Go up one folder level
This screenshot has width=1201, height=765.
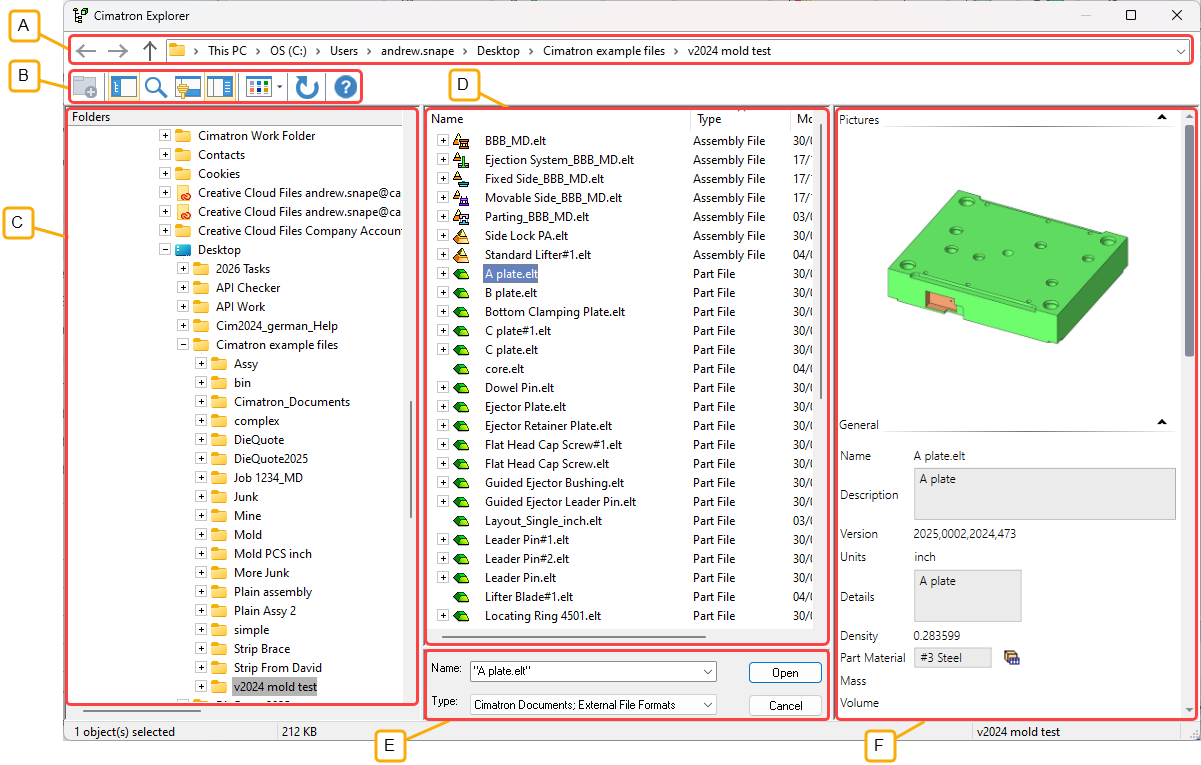(150, 51)
